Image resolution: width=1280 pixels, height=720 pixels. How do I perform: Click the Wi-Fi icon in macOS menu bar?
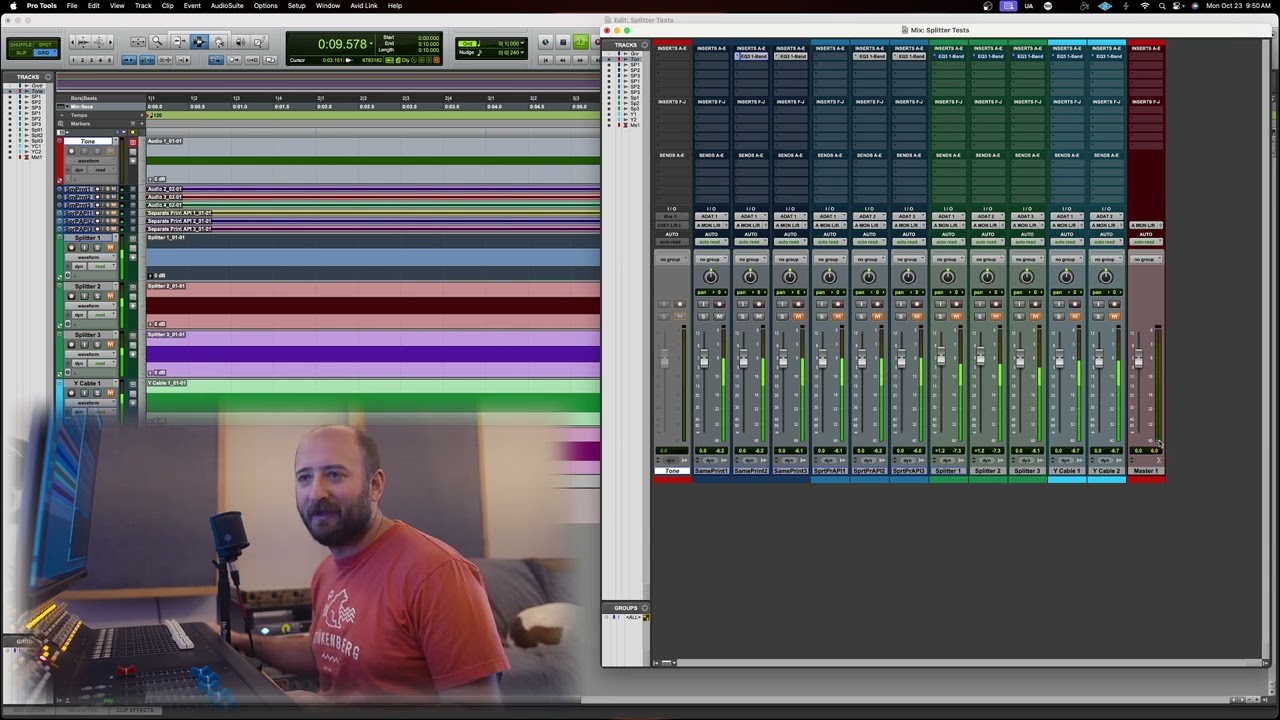click(x=1145, y=6)
